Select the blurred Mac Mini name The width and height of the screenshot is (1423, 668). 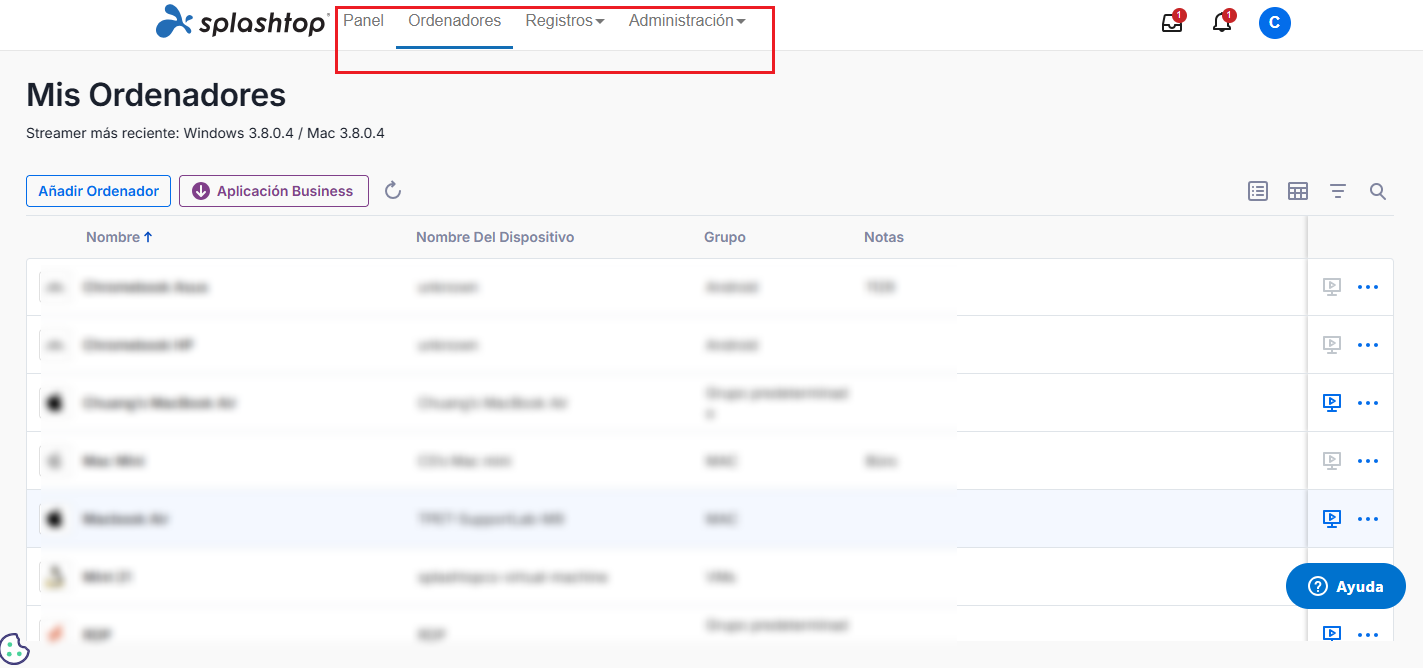pos(115,461)
